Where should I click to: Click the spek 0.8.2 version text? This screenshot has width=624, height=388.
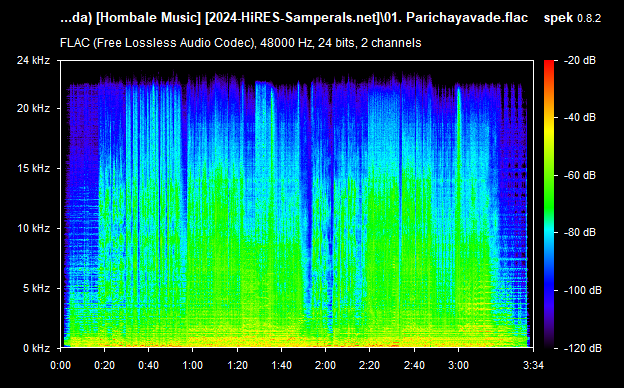click(572, 18)
